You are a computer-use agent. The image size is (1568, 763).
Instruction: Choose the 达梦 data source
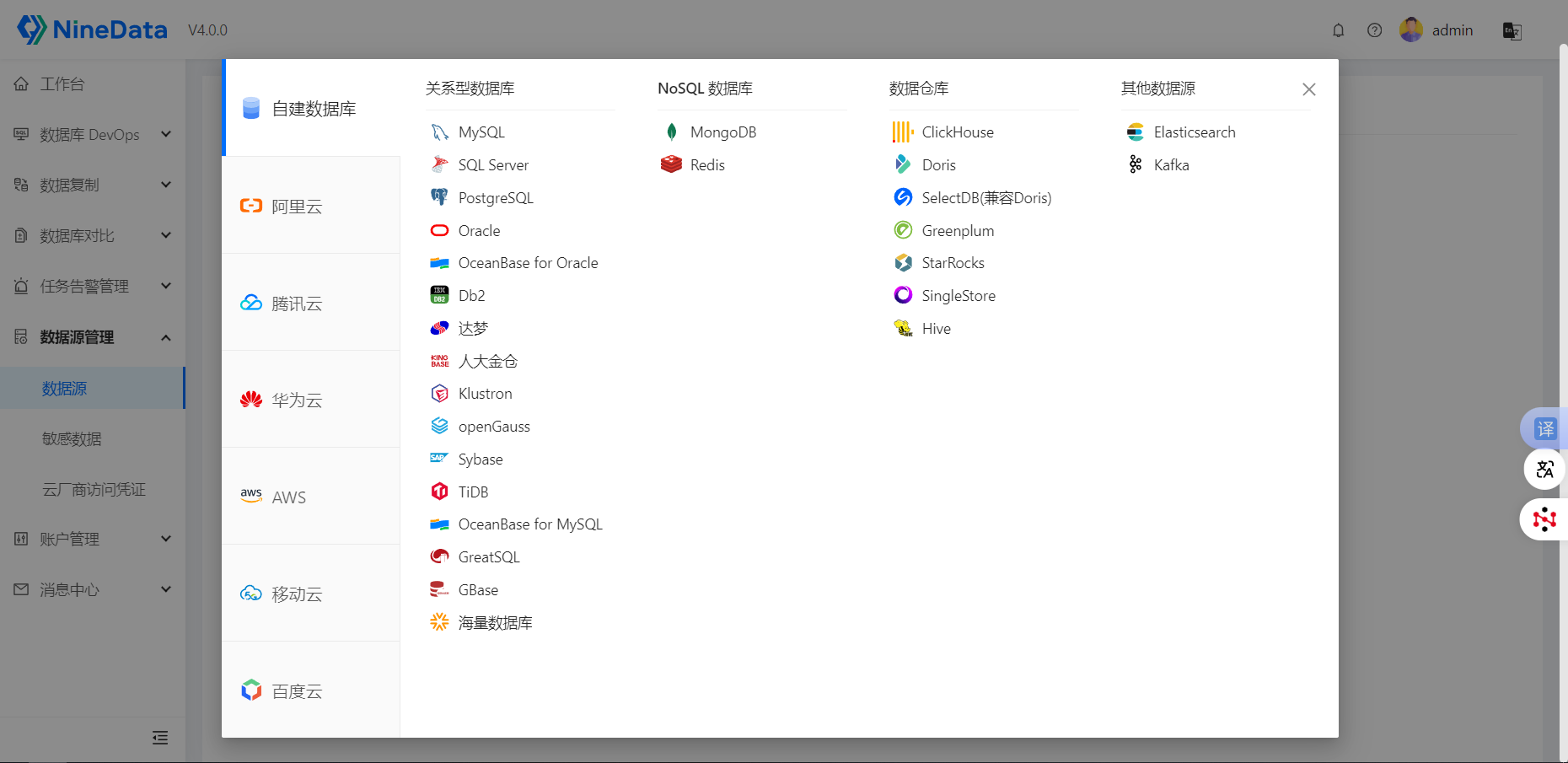coord(459,329)
